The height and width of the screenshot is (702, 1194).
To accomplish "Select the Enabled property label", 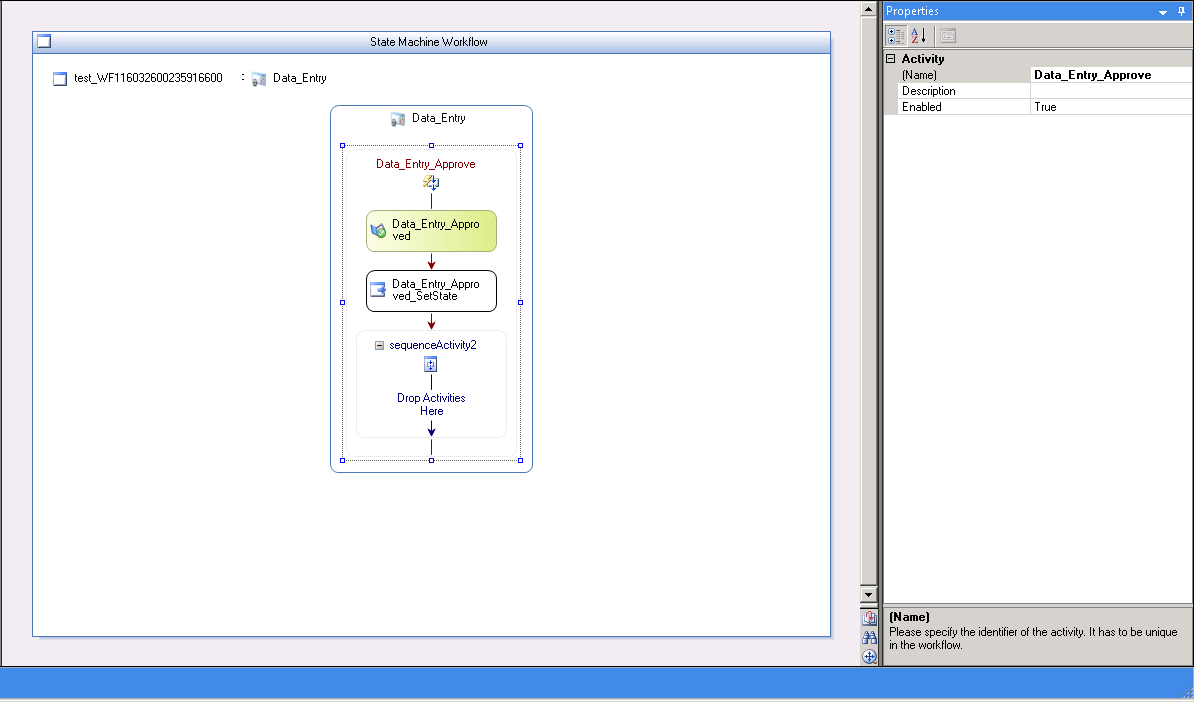I will (x=964, y=107).
